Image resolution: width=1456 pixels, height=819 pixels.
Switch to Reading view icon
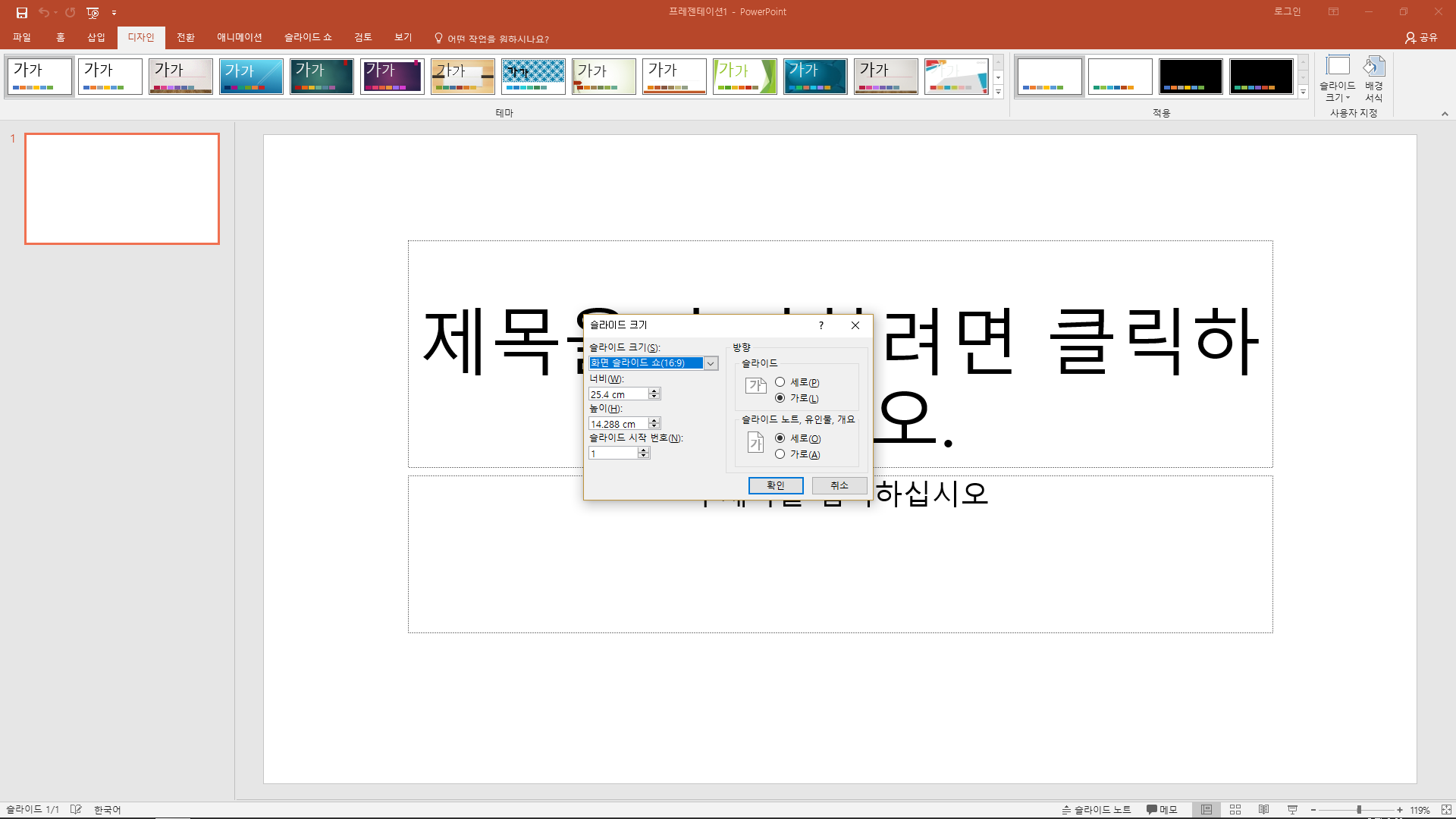tap(1264, 810)
